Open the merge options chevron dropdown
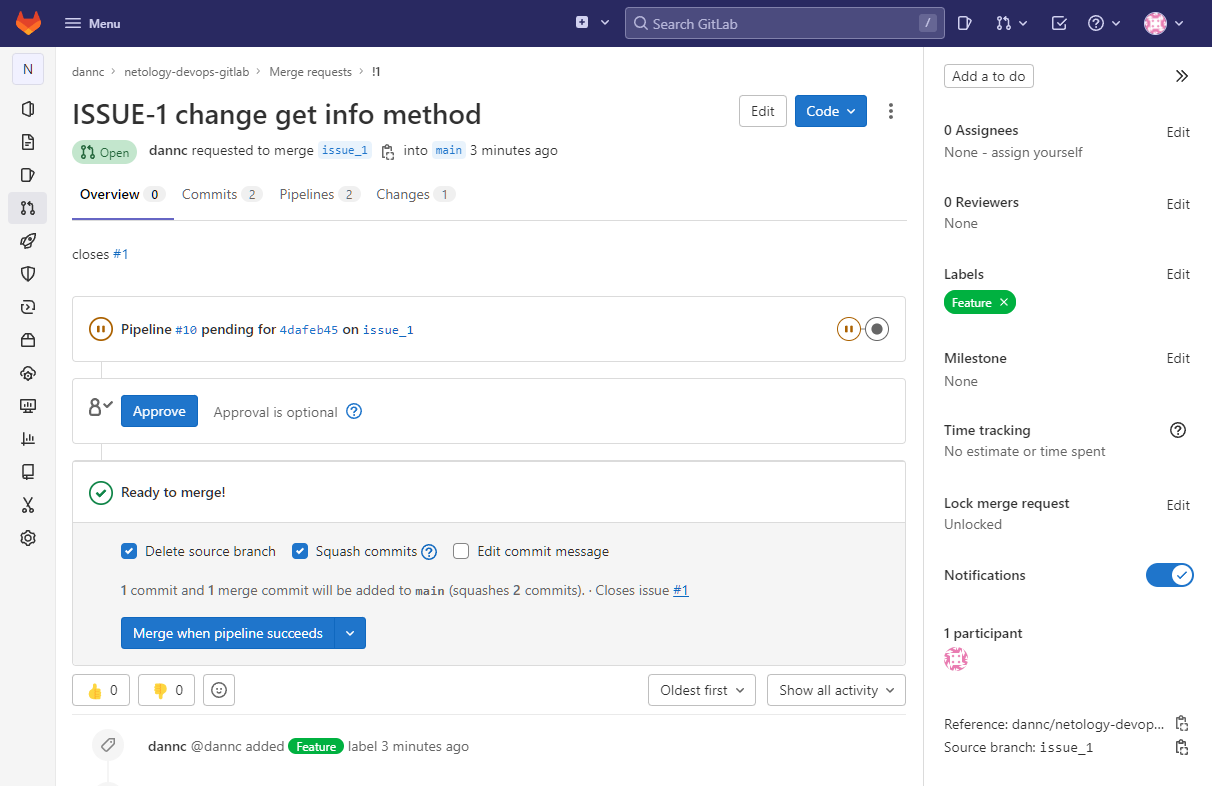Viewport: 1212px width, 786px height. tap(350, 633)
